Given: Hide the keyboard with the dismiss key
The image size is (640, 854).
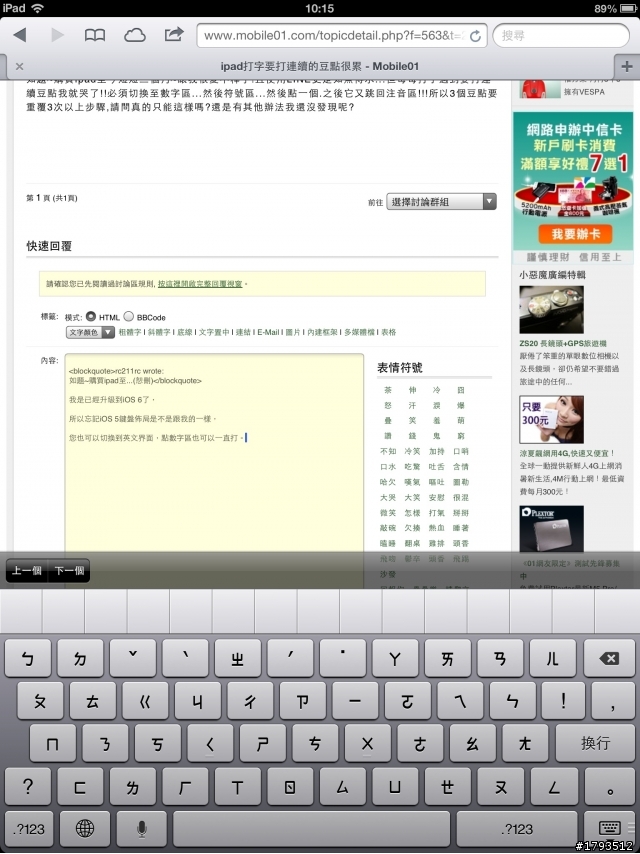Looking at the screenshot, I should tap(609, 828).
